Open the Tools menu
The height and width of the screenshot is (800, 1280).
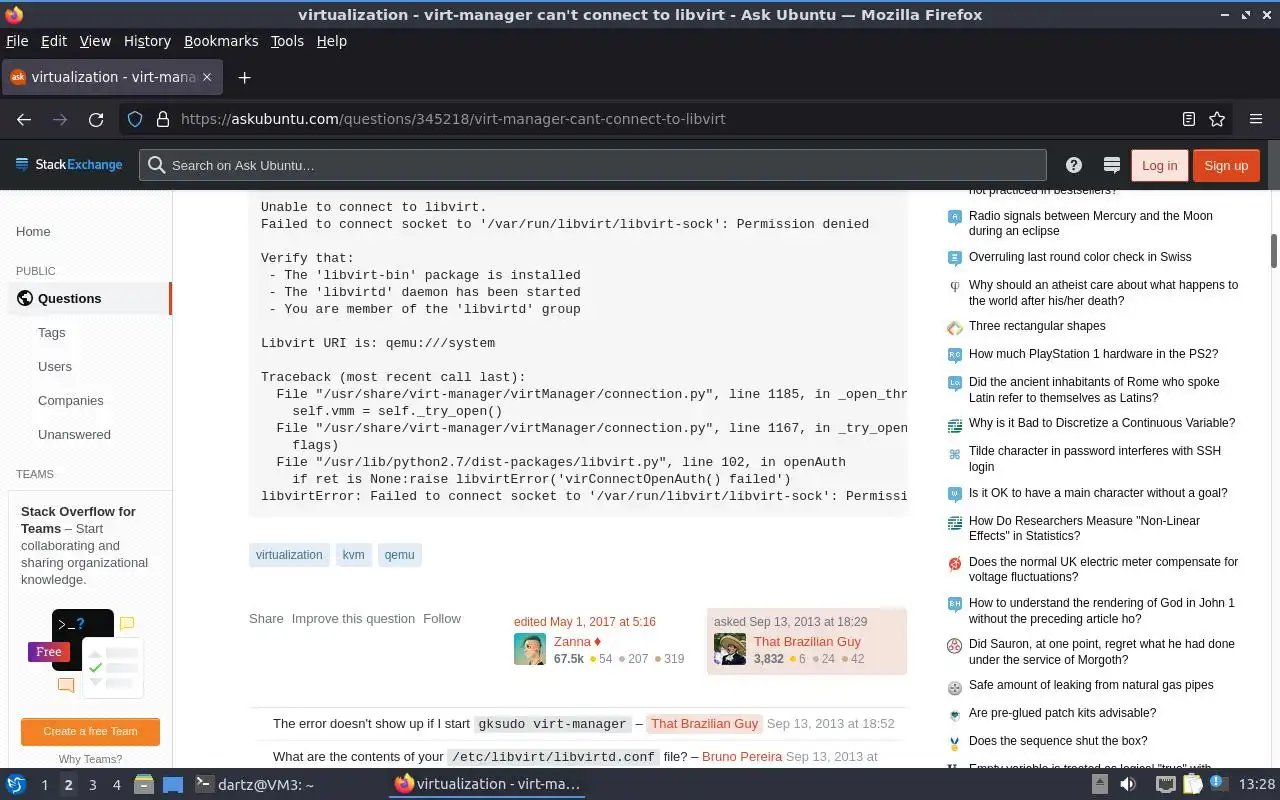coord(287,41)
